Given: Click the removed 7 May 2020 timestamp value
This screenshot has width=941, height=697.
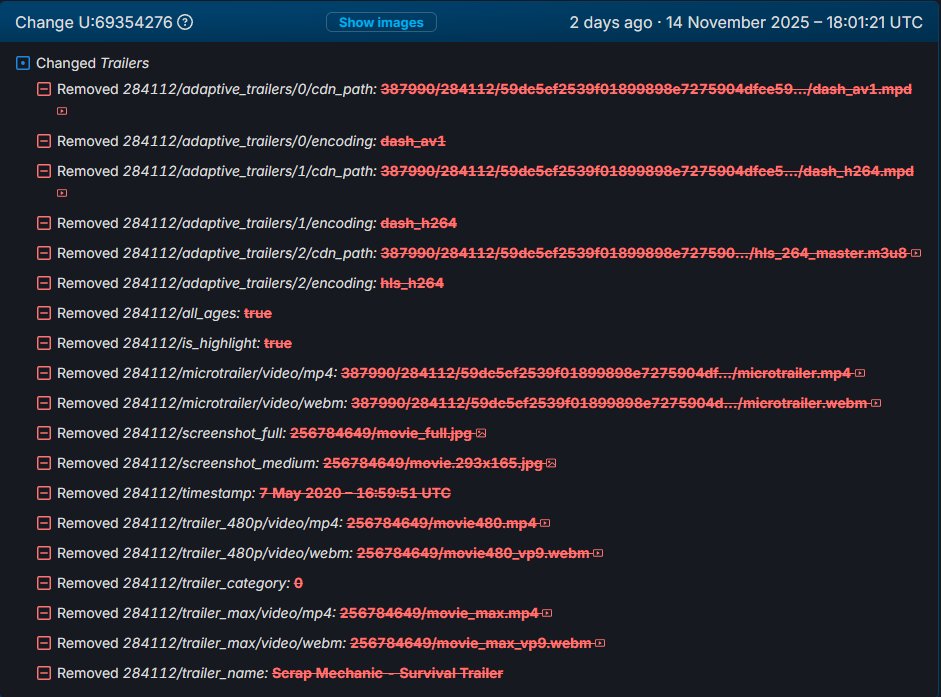Looking at the screenshot, I should [355, 493].
